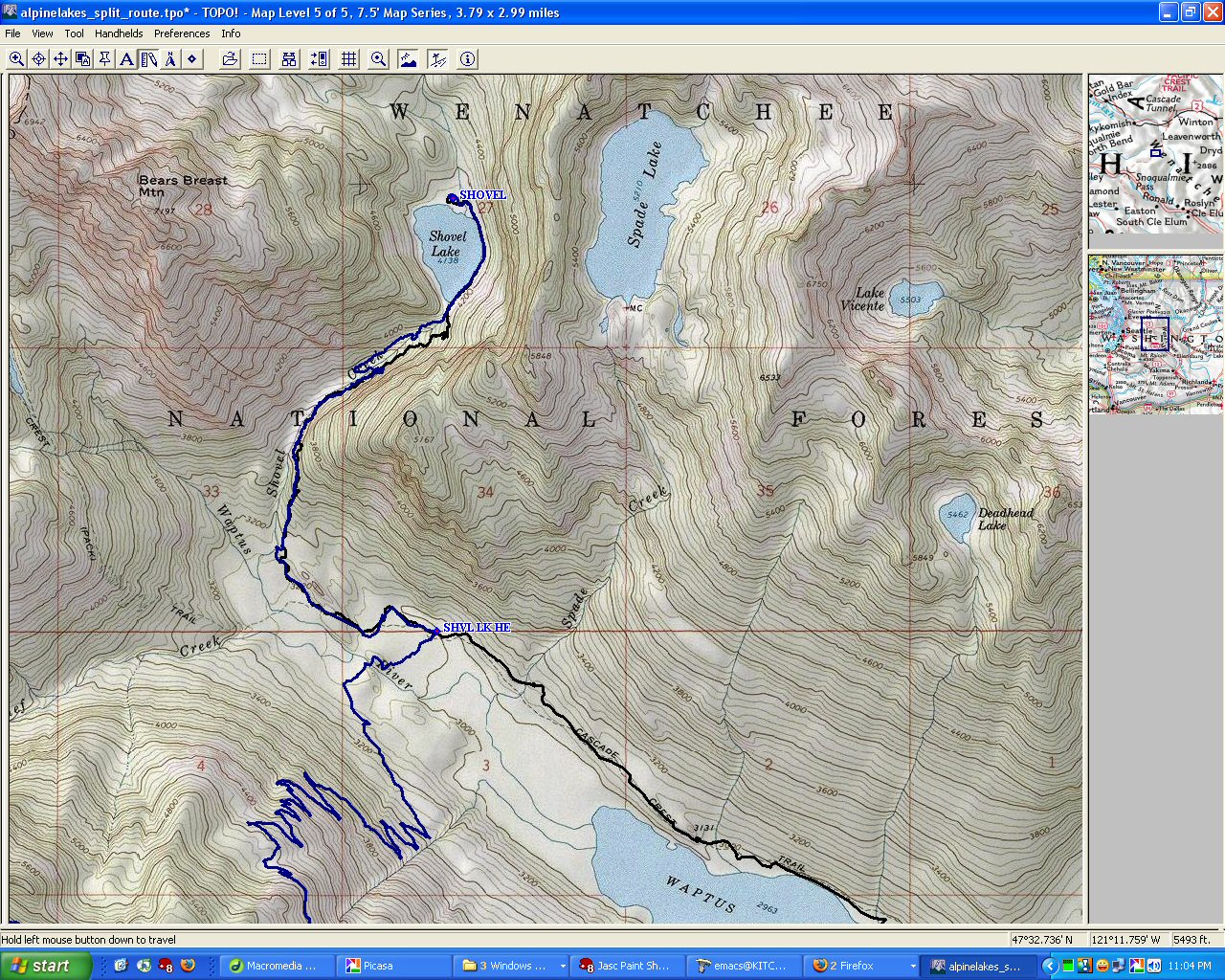Expand the '2 Firefox' taskbar group arrow

tap(912, 967)
